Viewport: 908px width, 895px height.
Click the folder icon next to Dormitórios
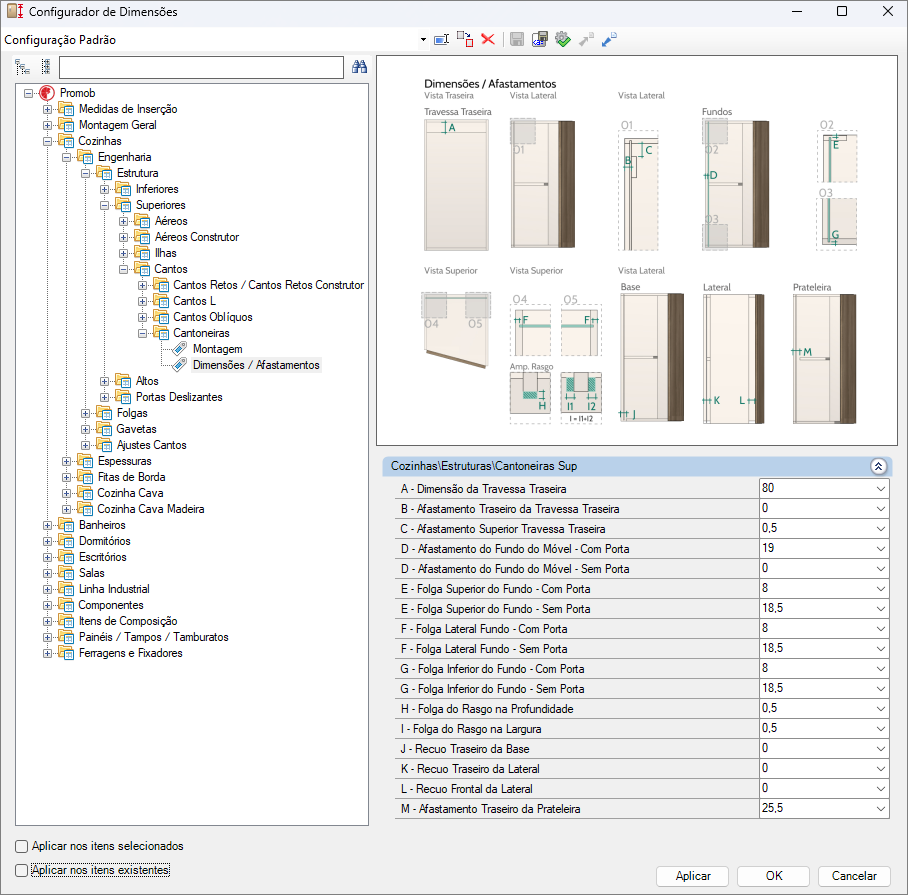66,541
